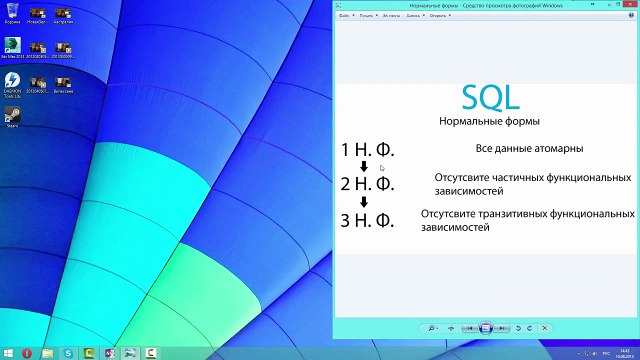
Task: Expand the small arrow beside the zoom magnifier
Action: click(x=438, y=329)
